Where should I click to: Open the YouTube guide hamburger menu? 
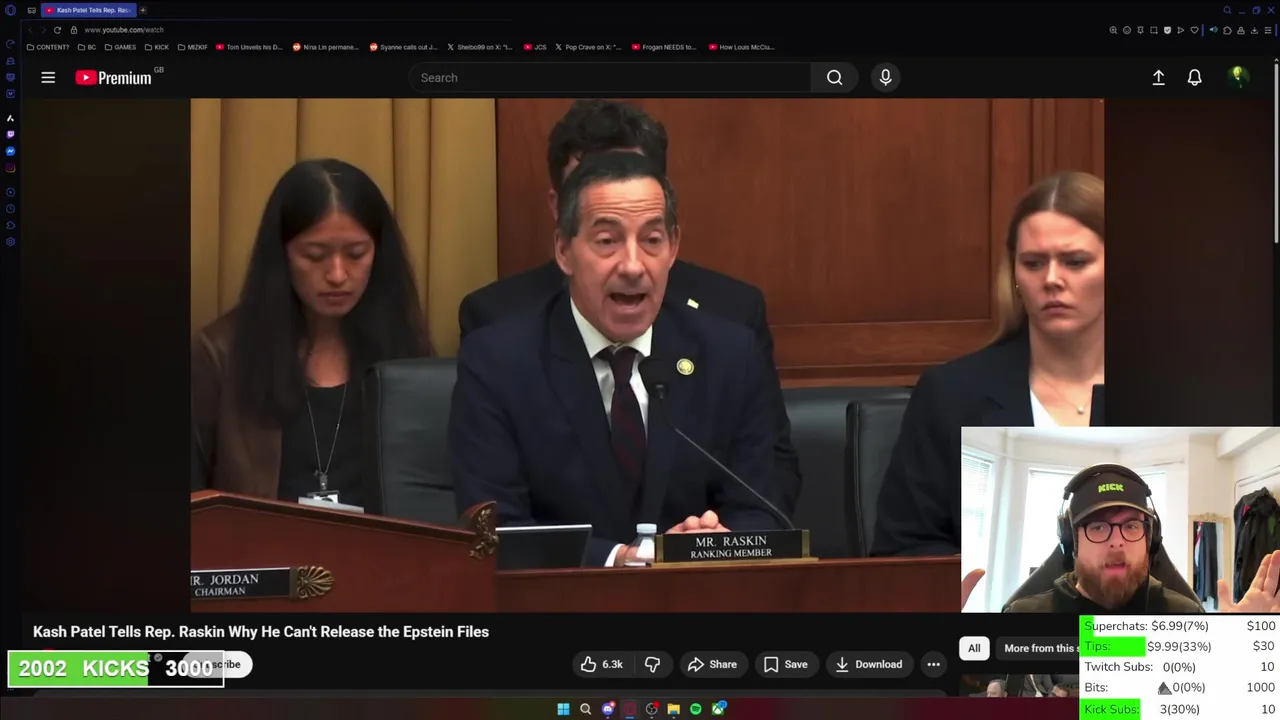tap(48, 77)
